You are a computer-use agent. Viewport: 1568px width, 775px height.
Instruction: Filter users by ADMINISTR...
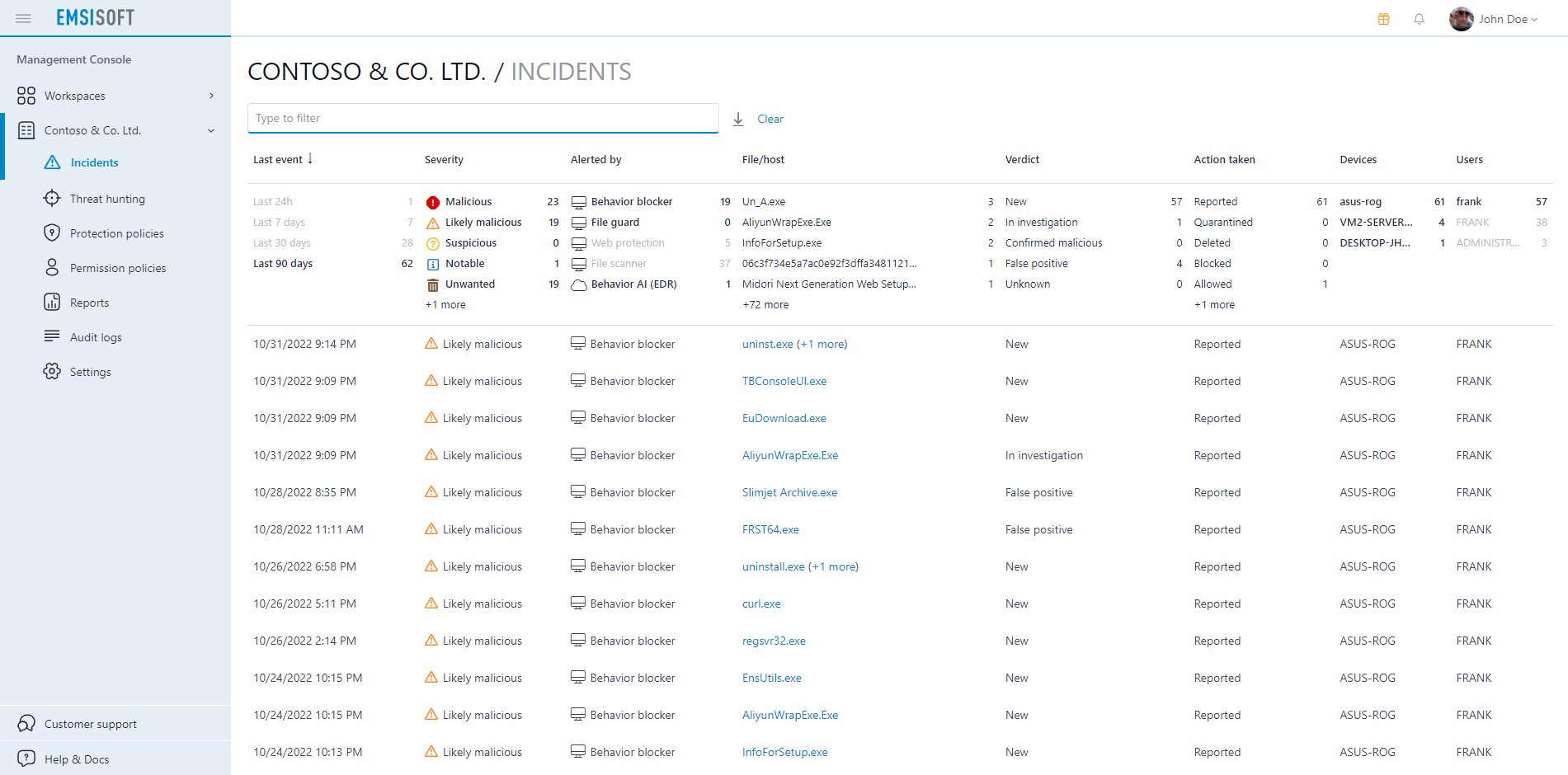(x=1487, y=242)
